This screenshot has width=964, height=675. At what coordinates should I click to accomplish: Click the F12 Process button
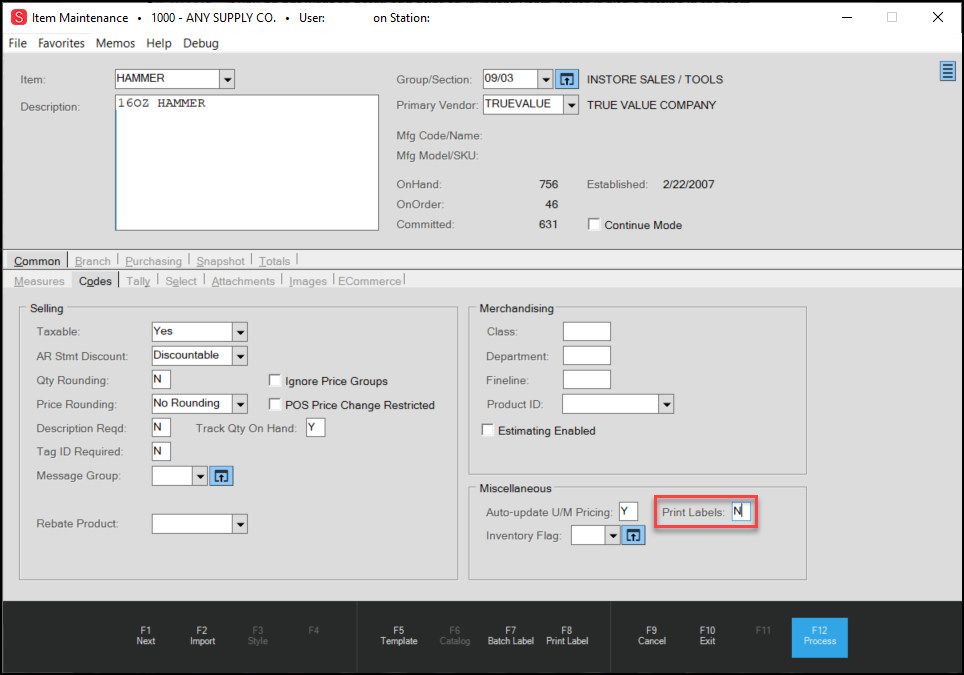[x=820, y=638]
